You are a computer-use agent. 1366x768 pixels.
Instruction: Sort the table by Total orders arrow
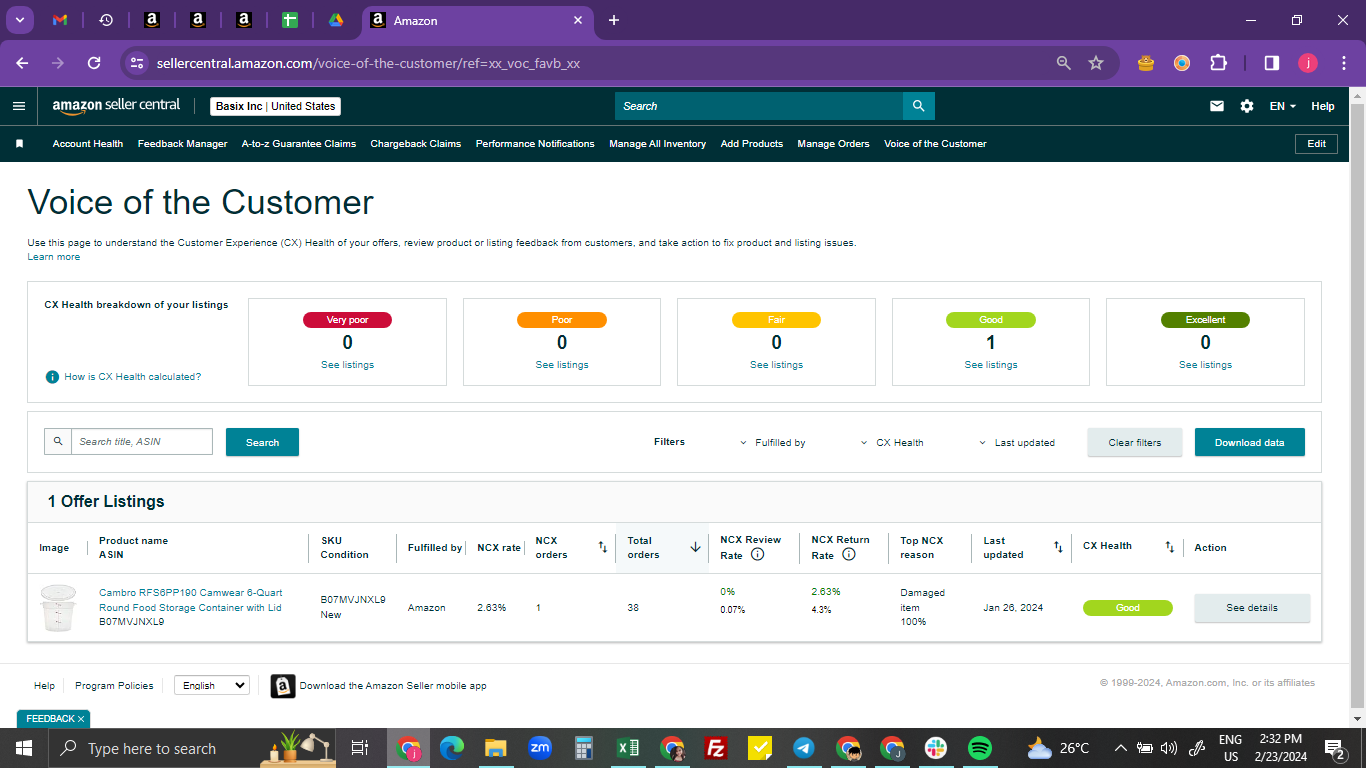pyautogui.click(x=695, y=547)
